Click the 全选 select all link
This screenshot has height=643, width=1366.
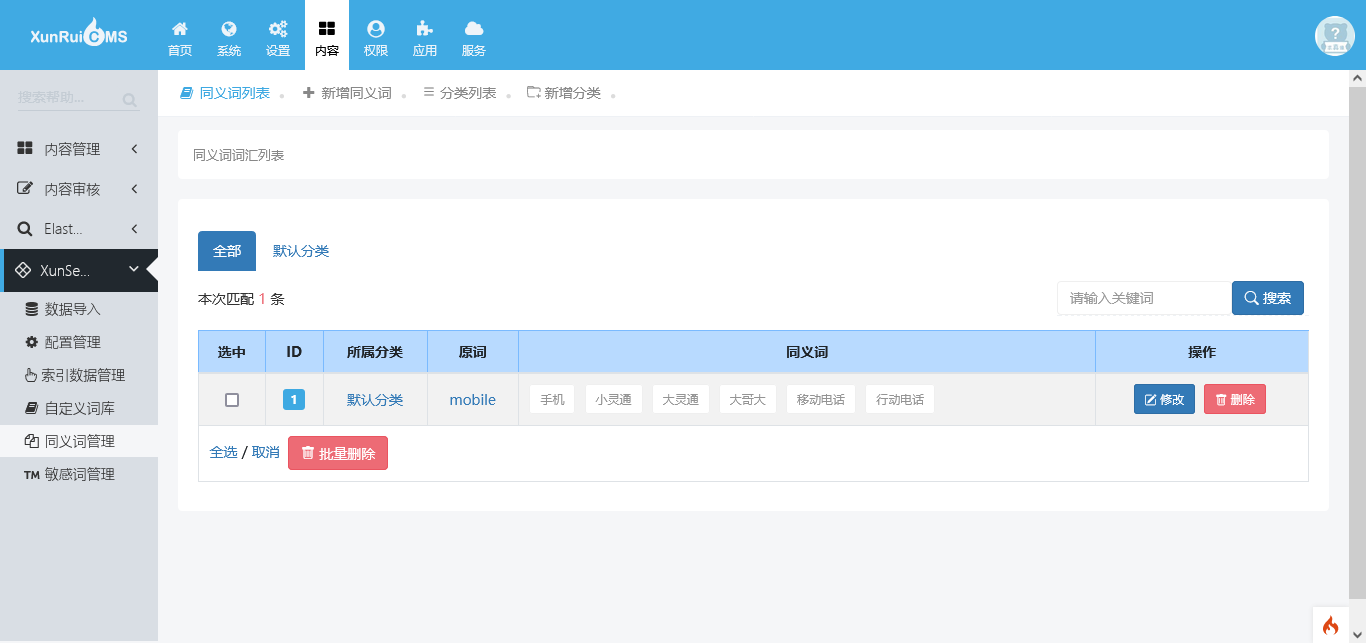click(224, 452)
